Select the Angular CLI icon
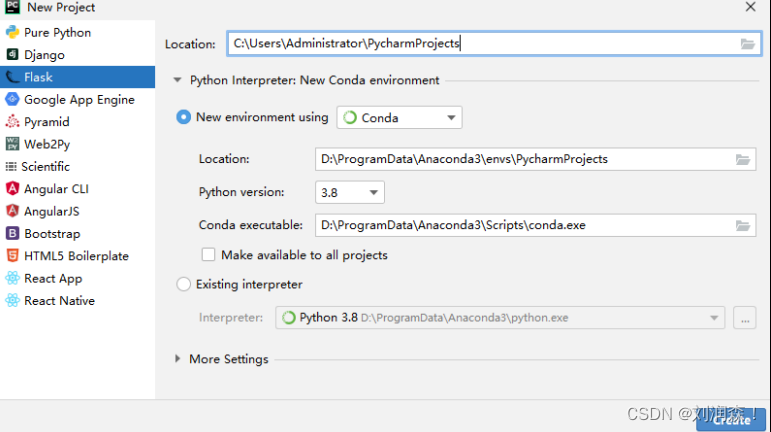This screenshot has width=771, height=432. pos(12,189)
